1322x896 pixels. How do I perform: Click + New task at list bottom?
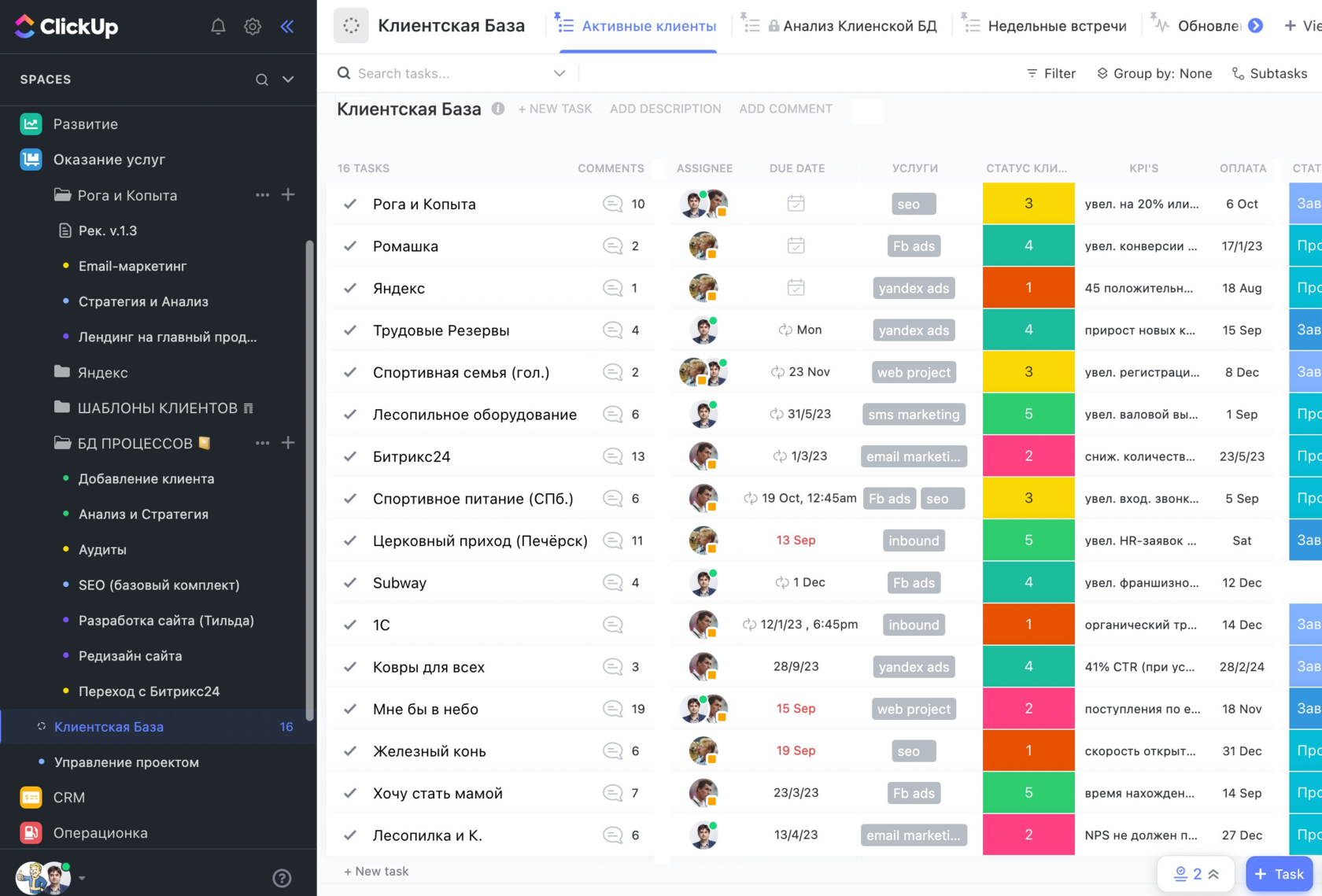376,871
